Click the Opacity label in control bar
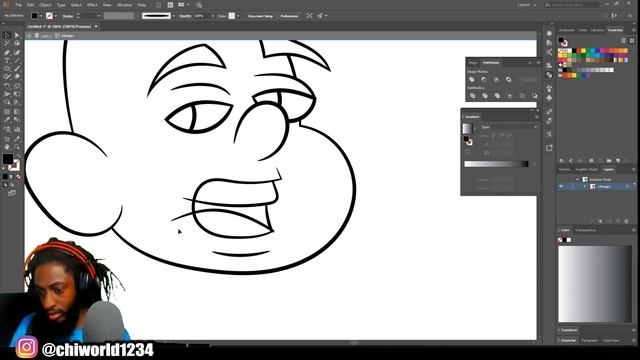The image size is (640, 360). point(185,16)
